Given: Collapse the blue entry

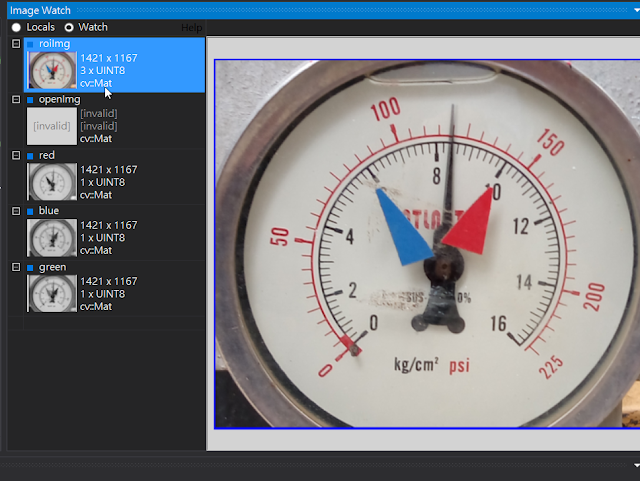Looking at the screenshot, I should point(16,211).
